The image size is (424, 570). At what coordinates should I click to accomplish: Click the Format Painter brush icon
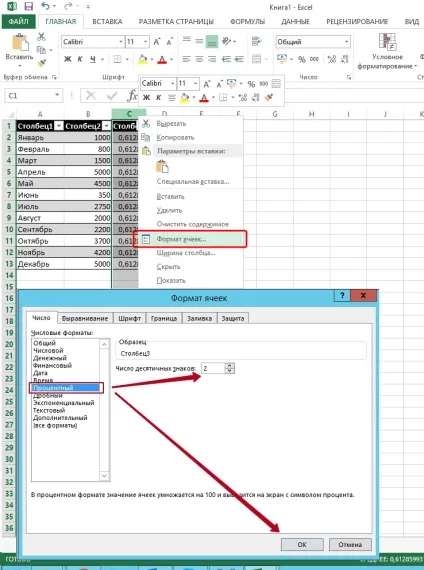(x=41, y=63)
